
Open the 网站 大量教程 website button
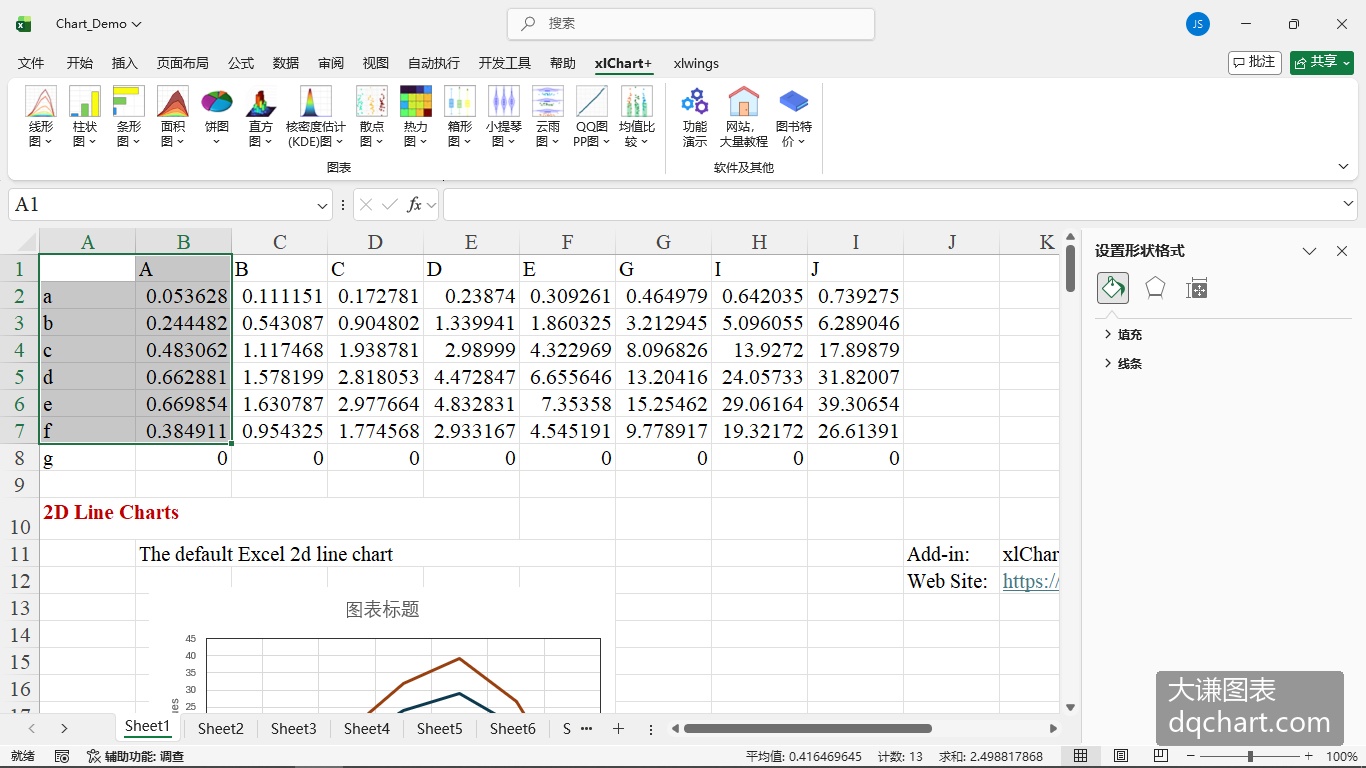point(744,117)
